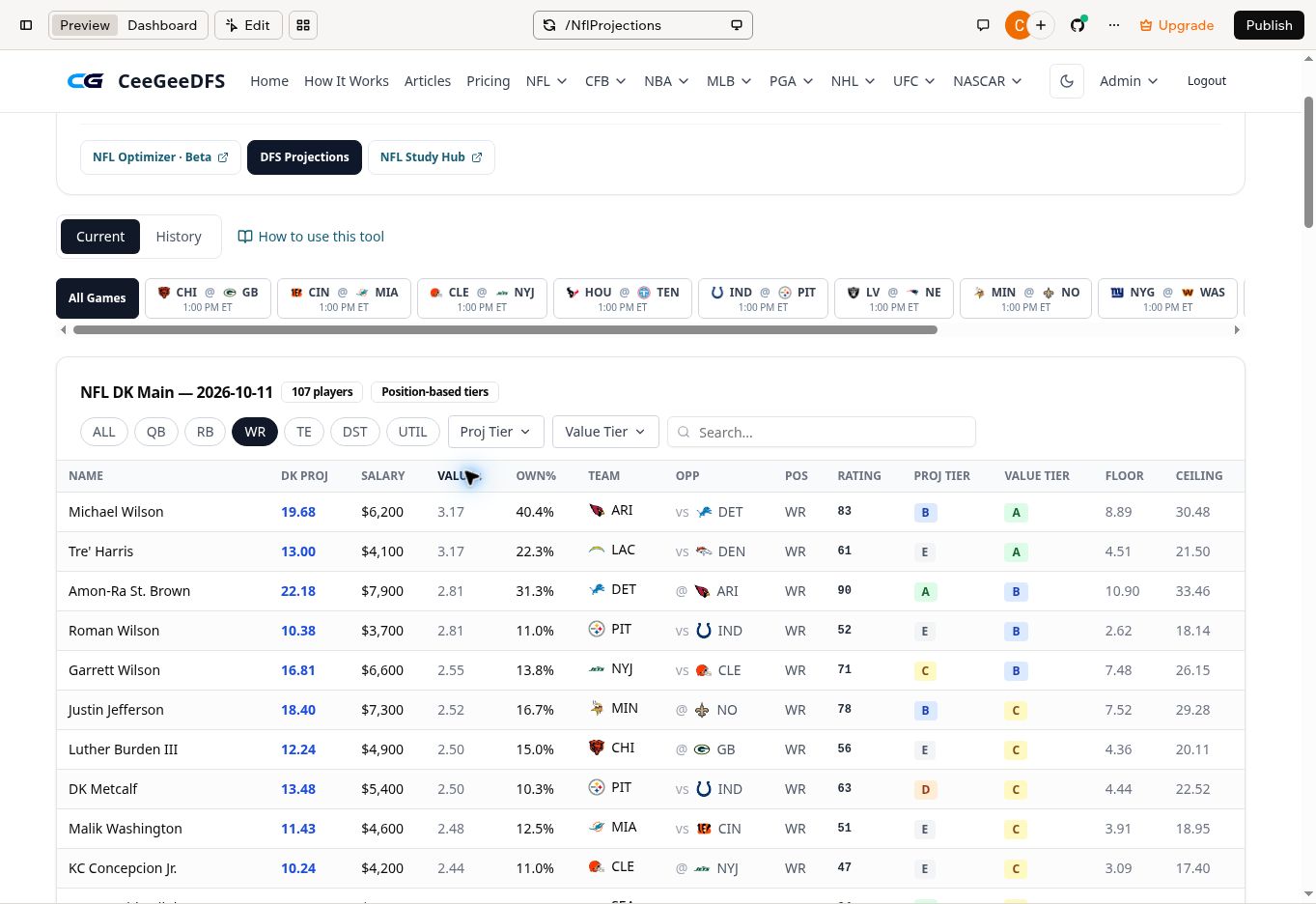Open How It Works page
Image resolution: width=1316 pixels, height=904 pixels.
click(347, 81)
